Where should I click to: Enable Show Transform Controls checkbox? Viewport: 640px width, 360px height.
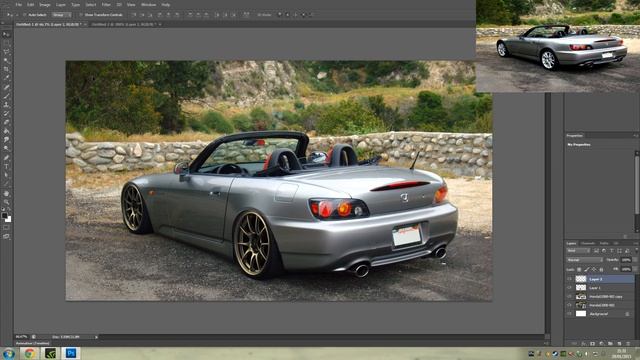[x=81, y=15]
